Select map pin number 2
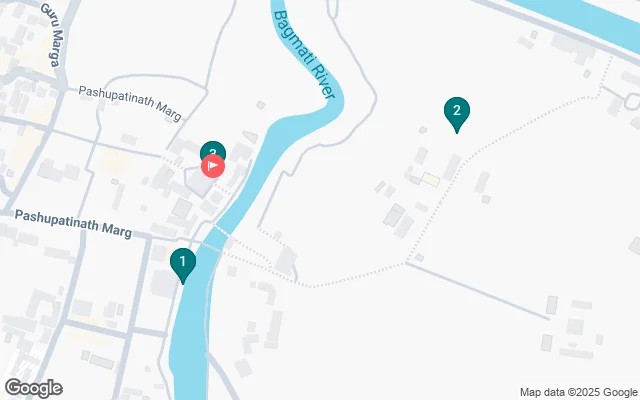 pos(457,114)
